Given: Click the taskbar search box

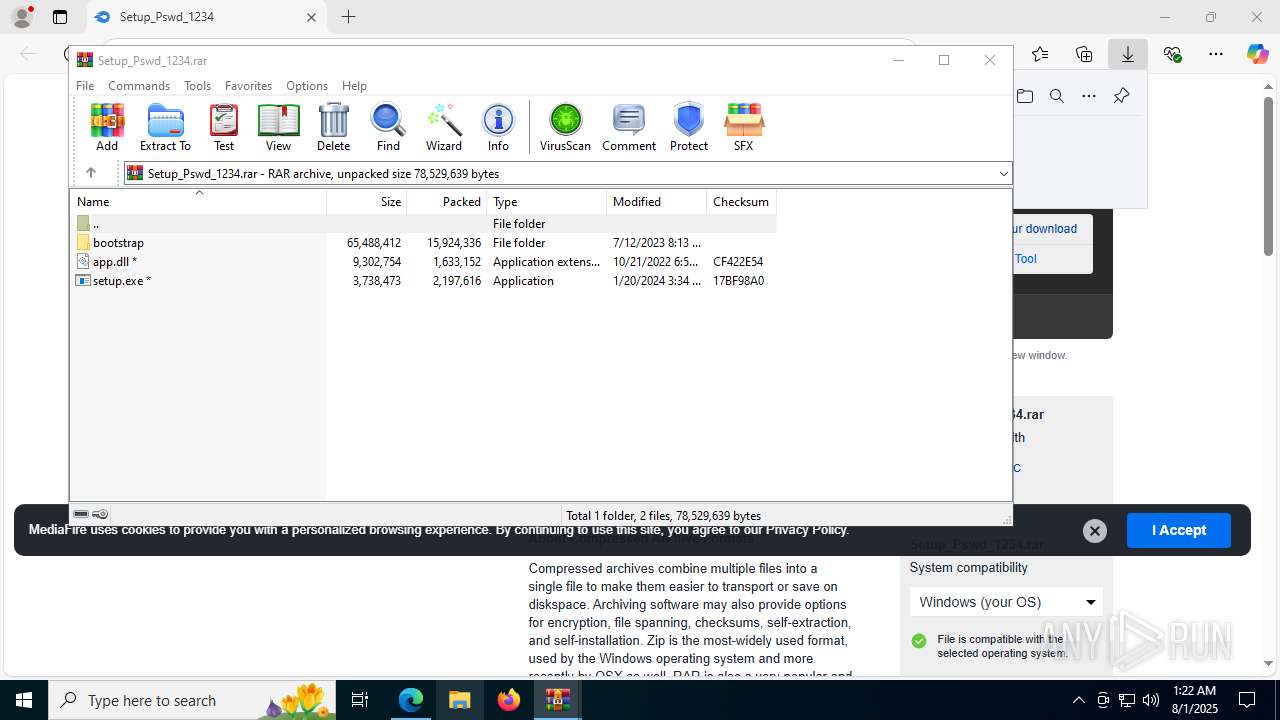Looking at the screenshot, I should click(193, 700).
